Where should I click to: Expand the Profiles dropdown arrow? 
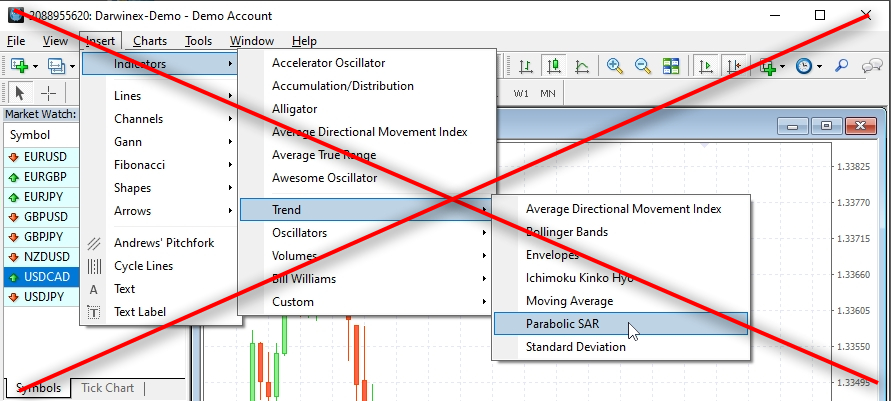pos(72,66)
